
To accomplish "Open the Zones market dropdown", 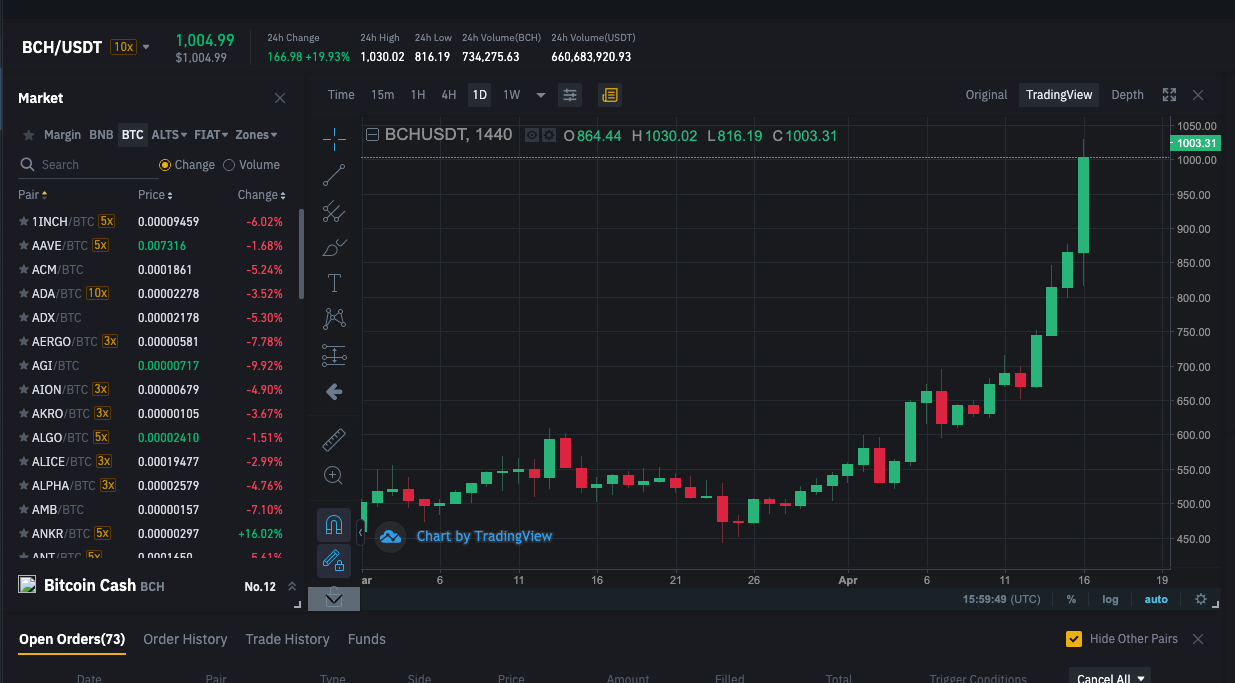I will [x=256, y=134].
